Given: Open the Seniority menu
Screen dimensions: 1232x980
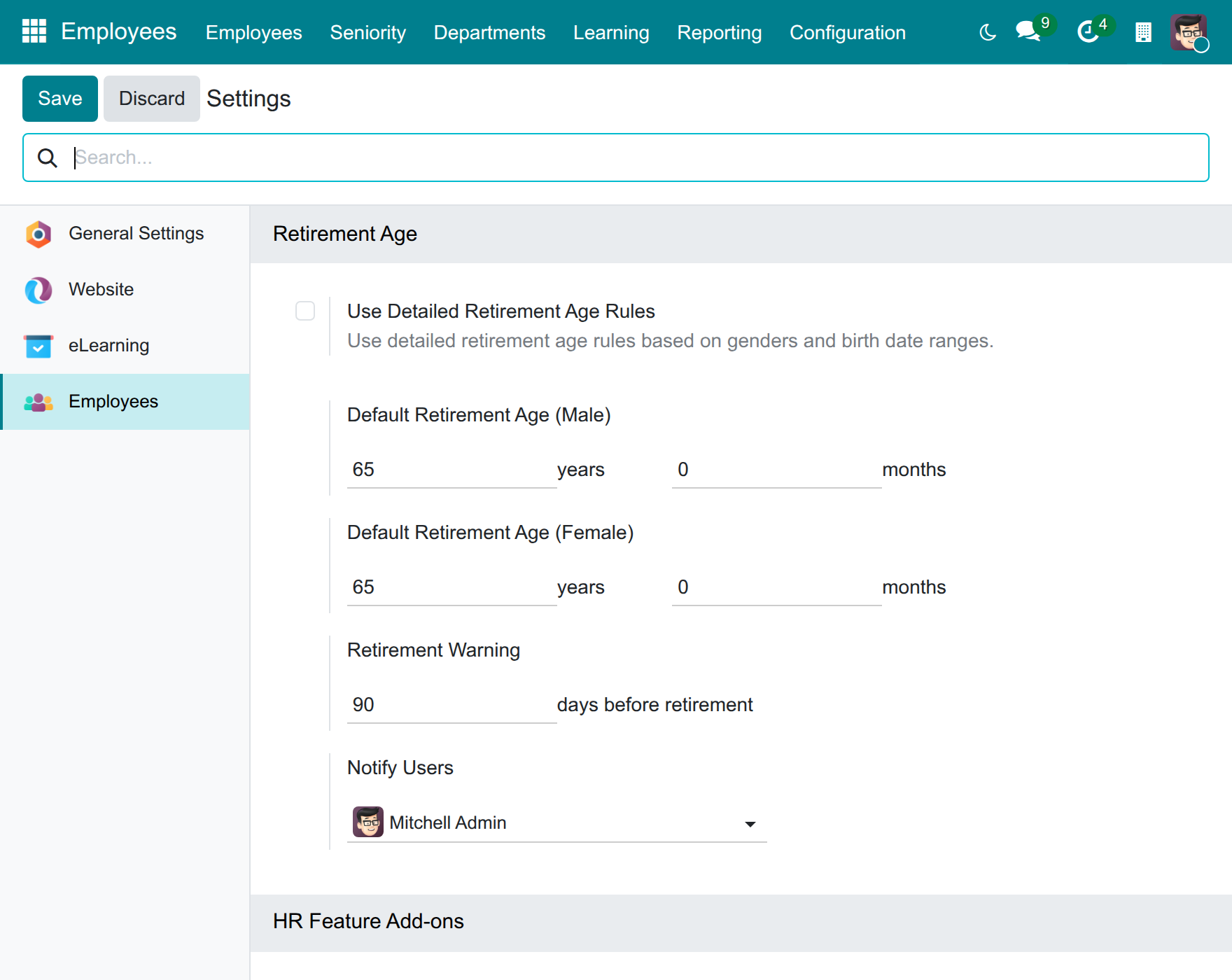Looking at the screenshot, I should (368, 32).
